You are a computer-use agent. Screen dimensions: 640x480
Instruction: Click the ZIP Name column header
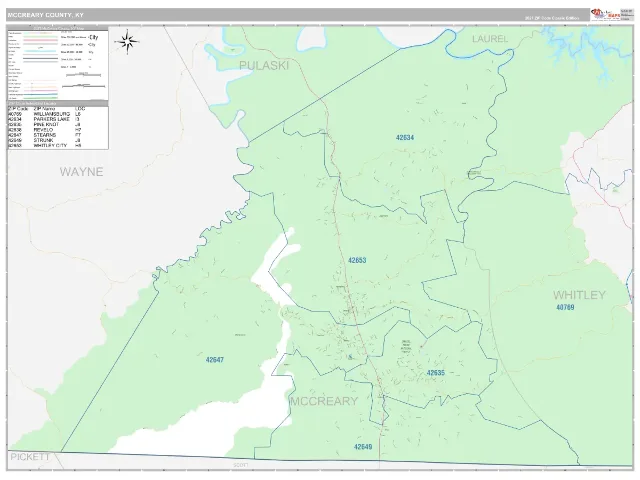pos(44,109)
